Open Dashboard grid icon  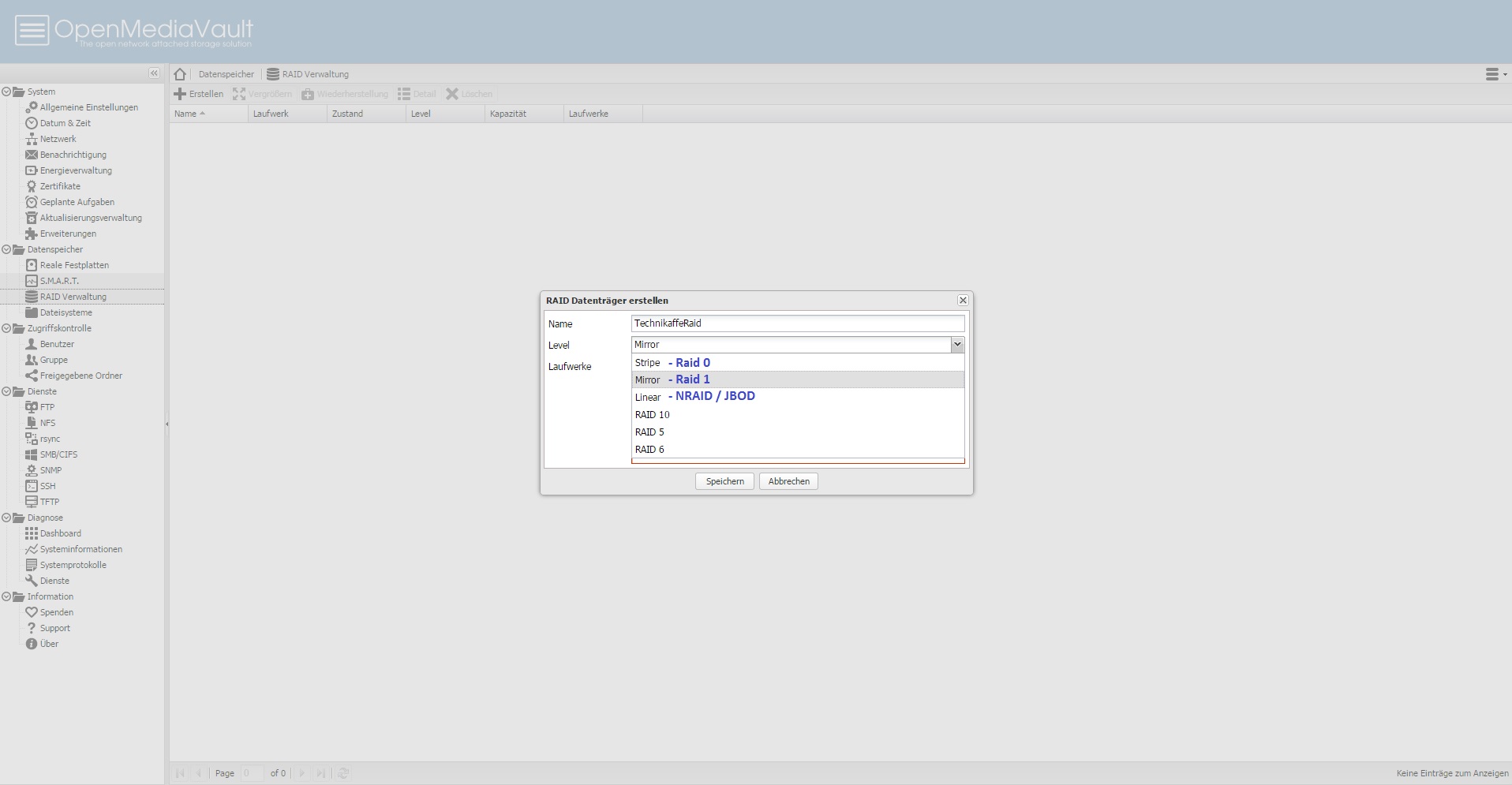[32, 533]
